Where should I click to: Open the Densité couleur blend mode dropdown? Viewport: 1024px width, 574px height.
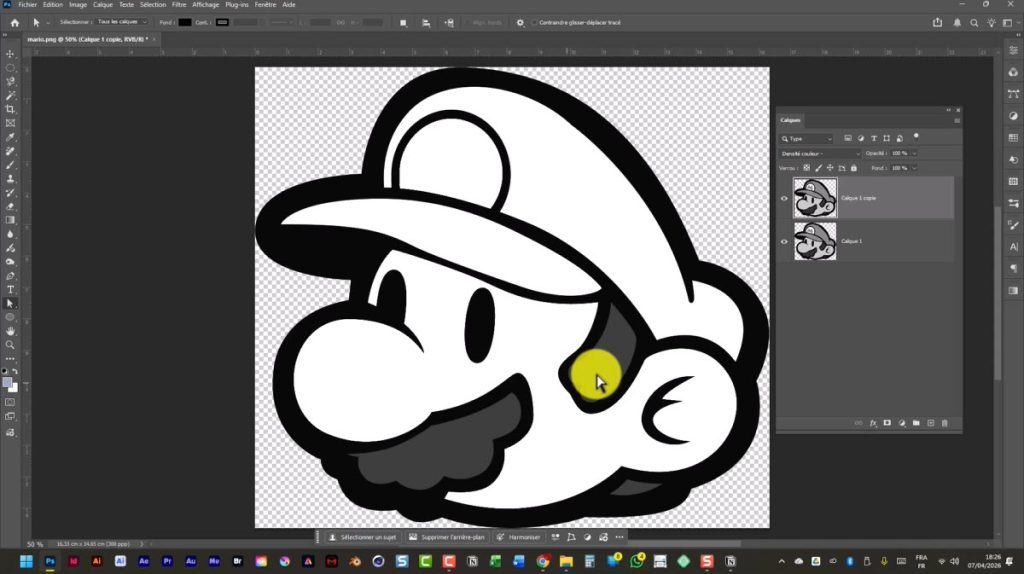point(819,153)
